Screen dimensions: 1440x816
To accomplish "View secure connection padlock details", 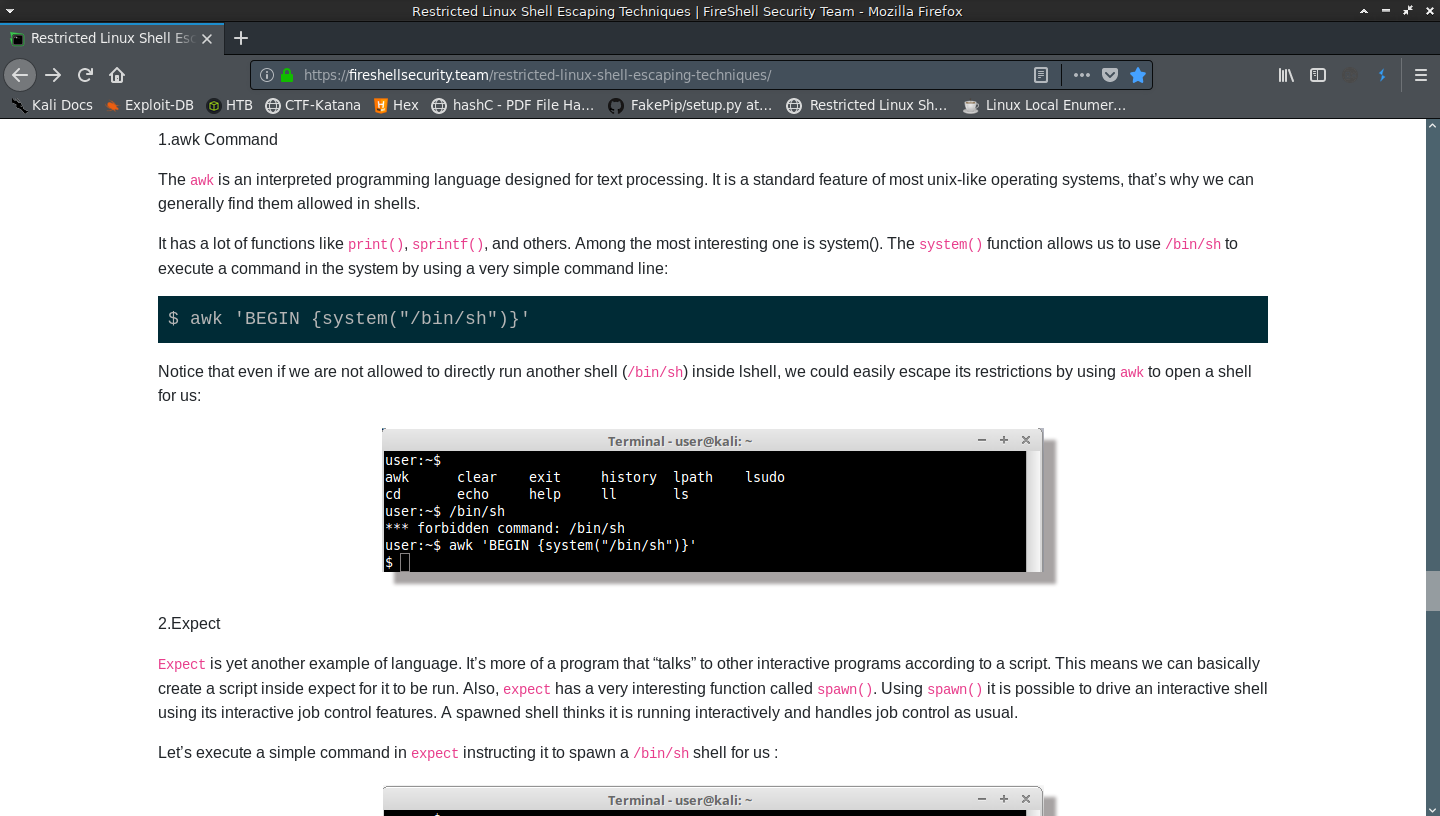I will click(x=287, y=75).
